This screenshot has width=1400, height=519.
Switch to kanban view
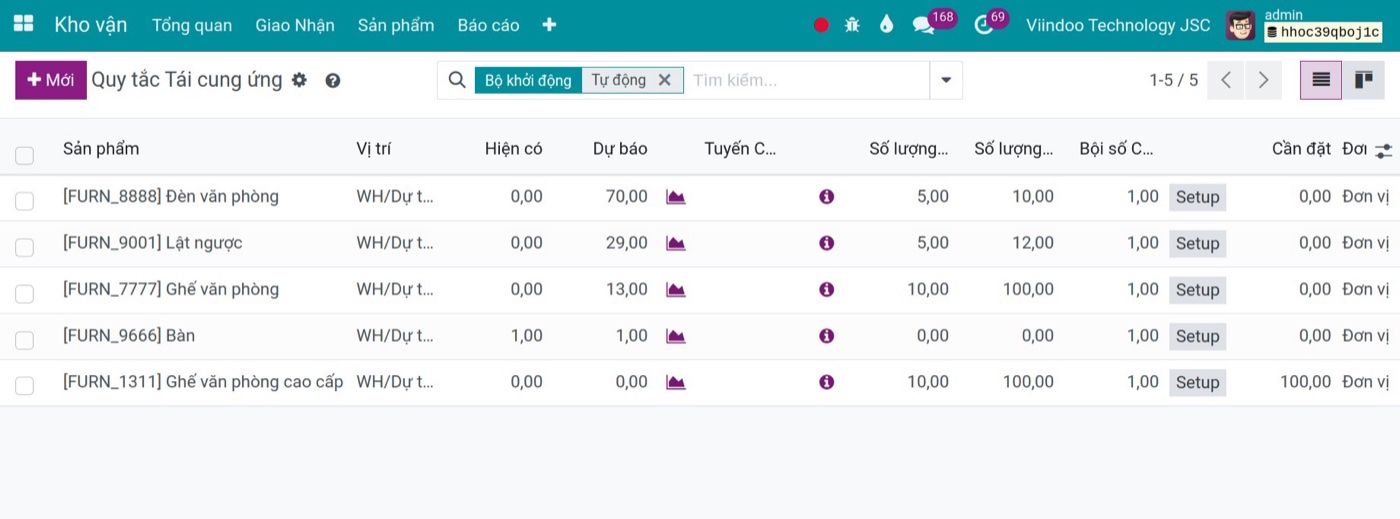[x=1363, y=80]
